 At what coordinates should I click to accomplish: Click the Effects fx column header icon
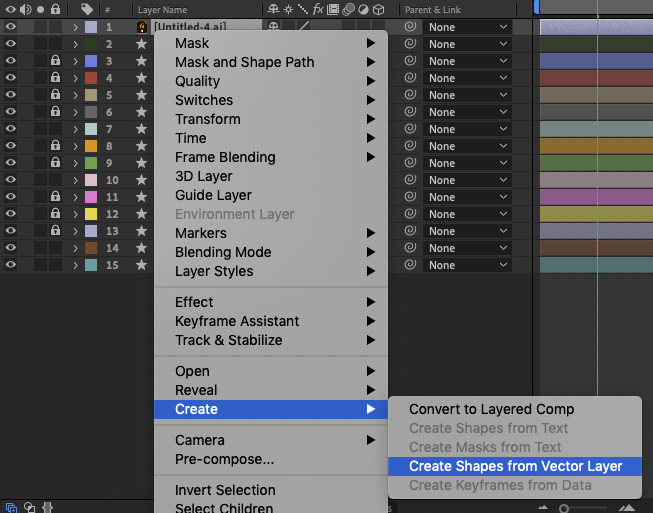[x=316, y=9]
